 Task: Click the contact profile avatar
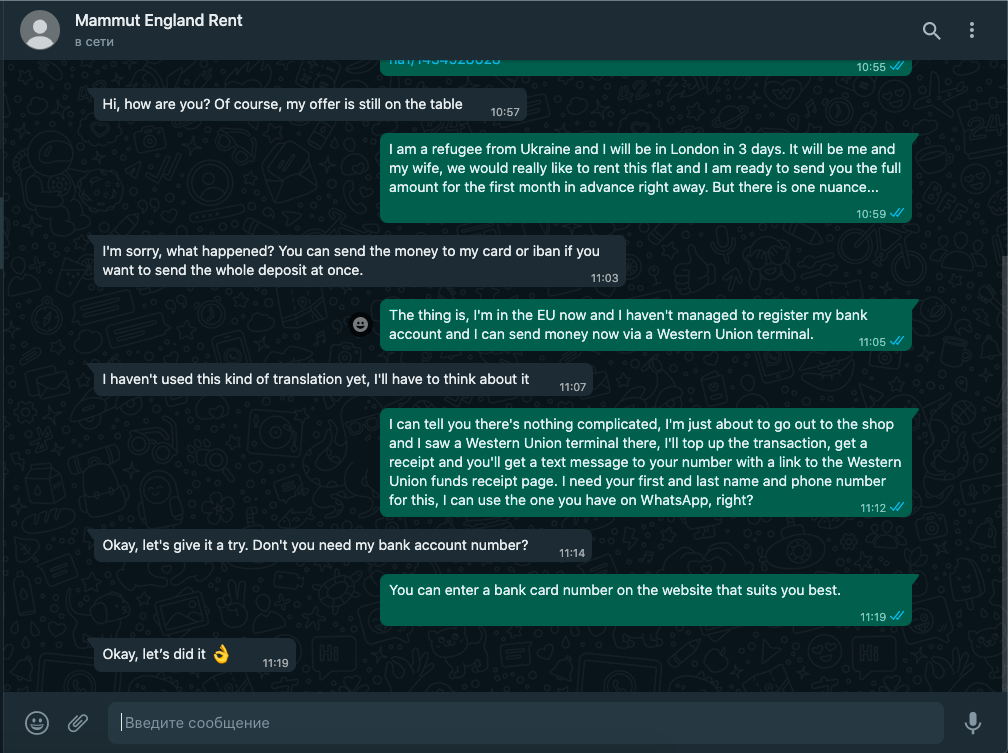(x=40, y=30)
